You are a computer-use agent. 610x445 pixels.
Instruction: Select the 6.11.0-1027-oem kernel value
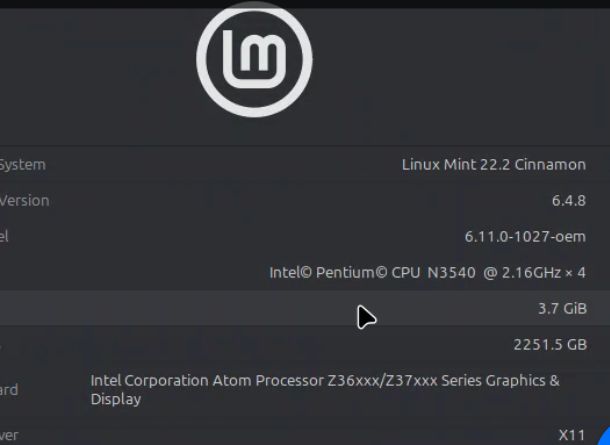pos(525,236)
